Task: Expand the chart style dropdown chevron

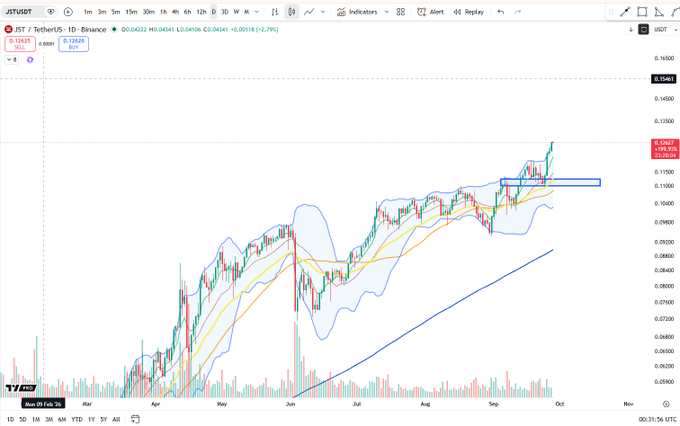Action: click(323, 12)
